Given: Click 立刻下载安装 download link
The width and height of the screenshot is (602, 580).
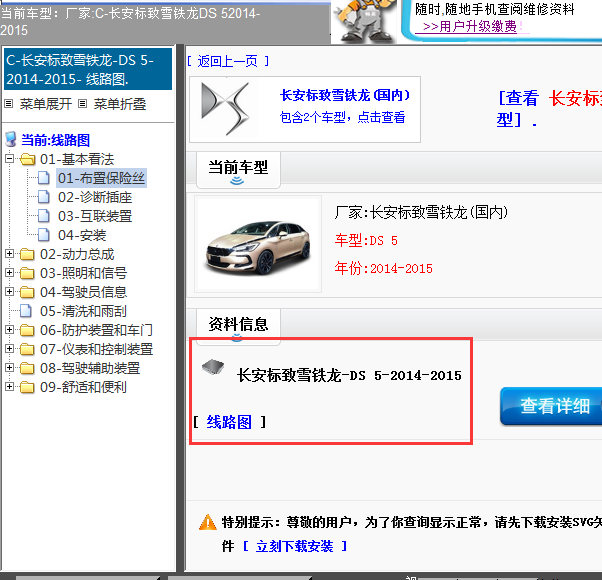Looking at the screenshot, I should 294,546.
